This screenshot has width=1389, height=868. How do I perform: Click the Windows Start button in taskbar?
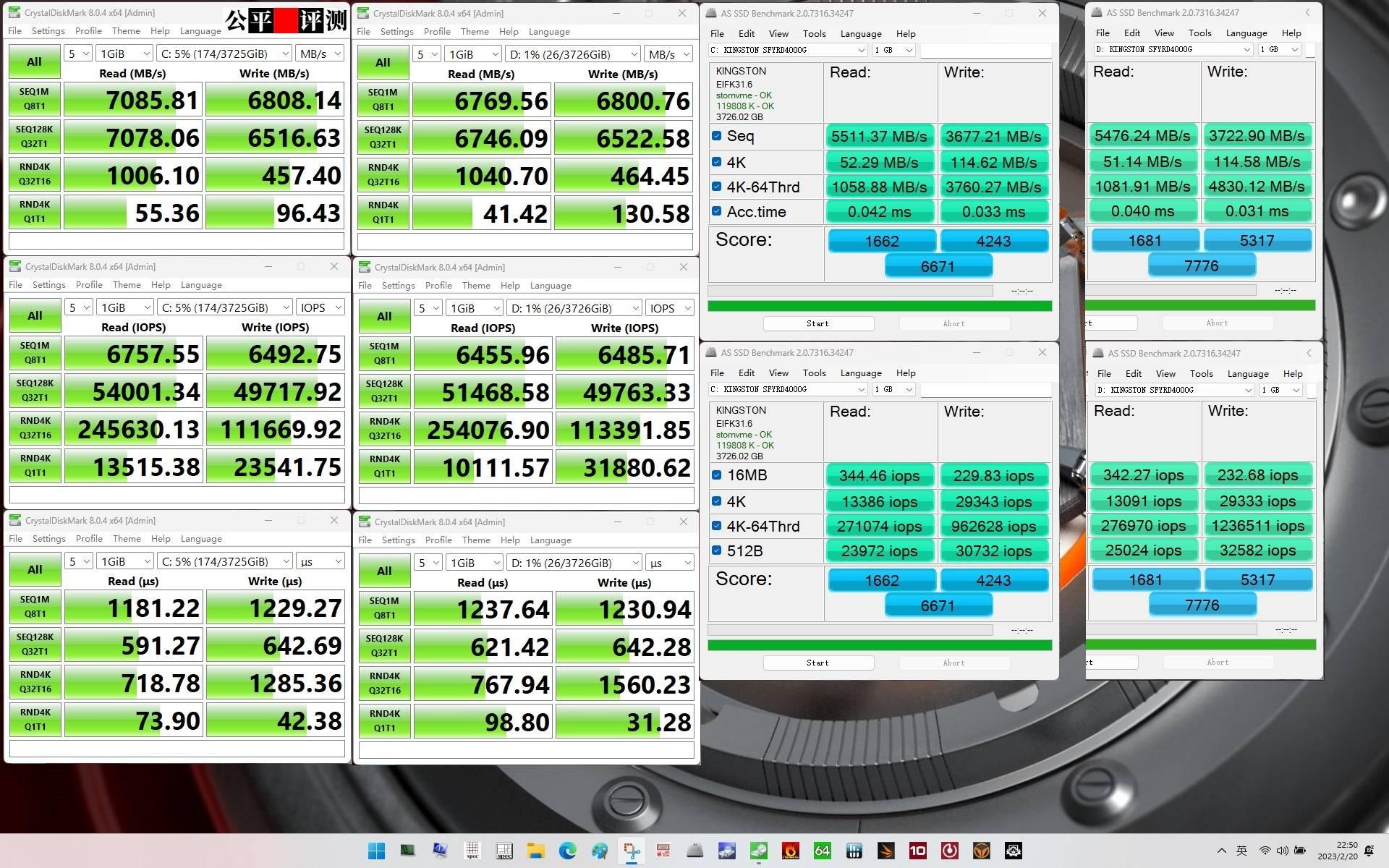(376, 851)
